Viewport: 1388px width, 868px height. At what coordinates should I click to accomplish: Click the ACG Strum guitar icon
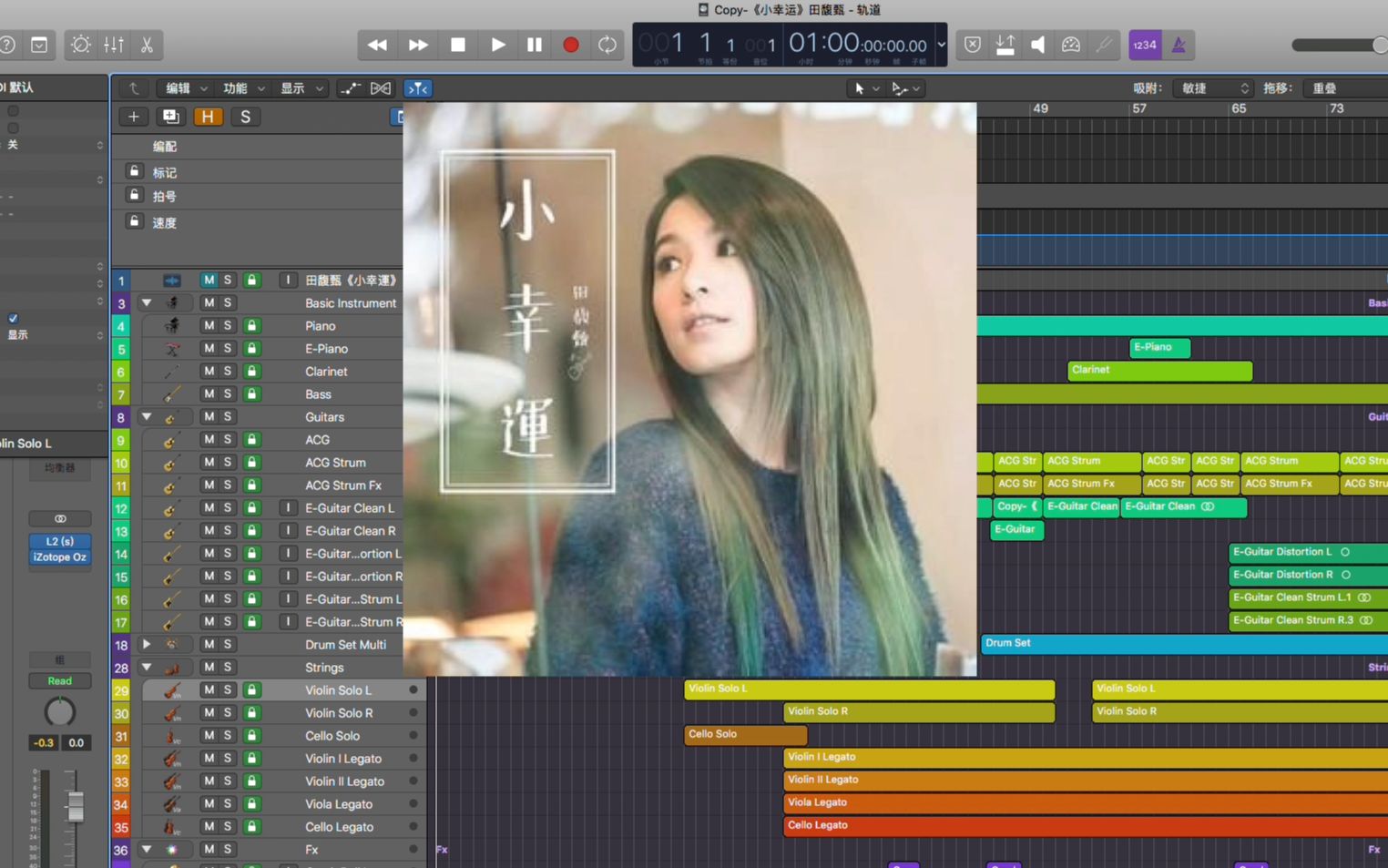171,463
